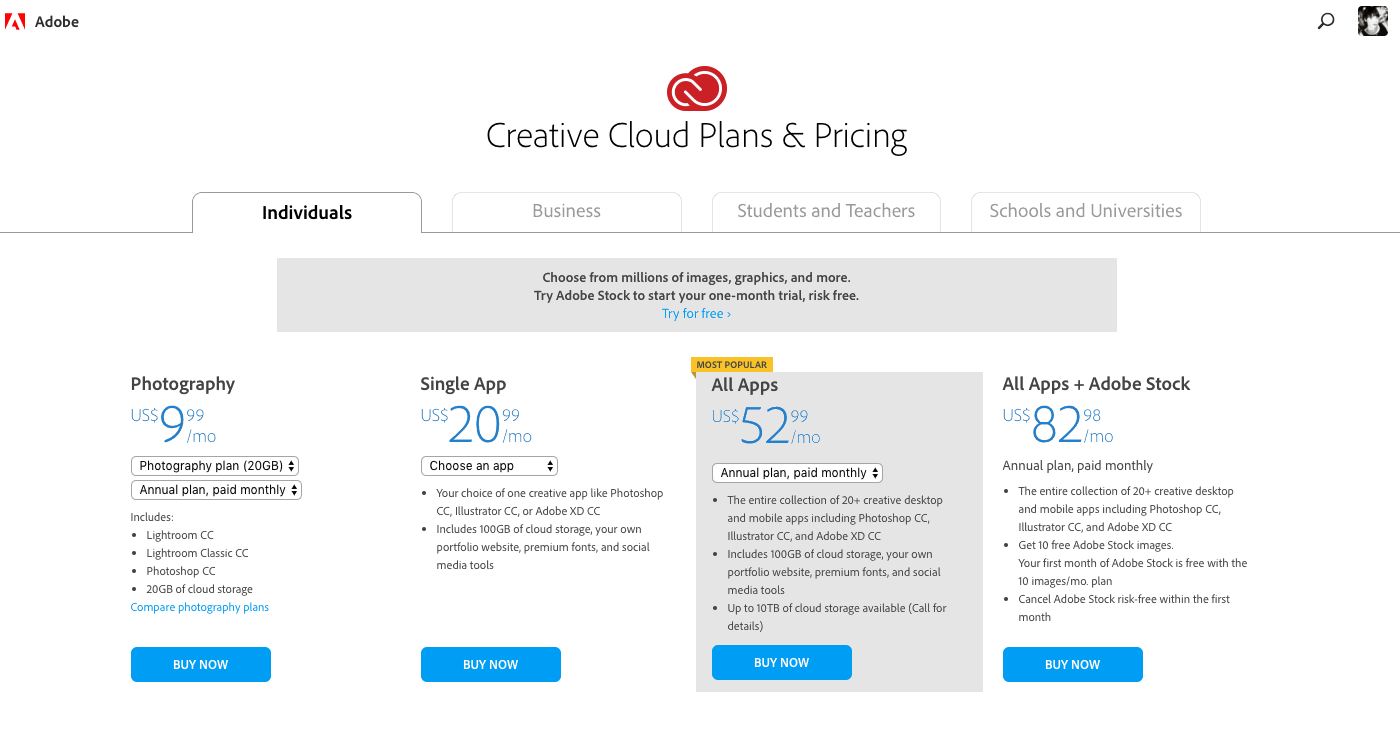Click the Creative Cloud logo icon
Viewport: 1400px width, 731px height.
point(697,88)
